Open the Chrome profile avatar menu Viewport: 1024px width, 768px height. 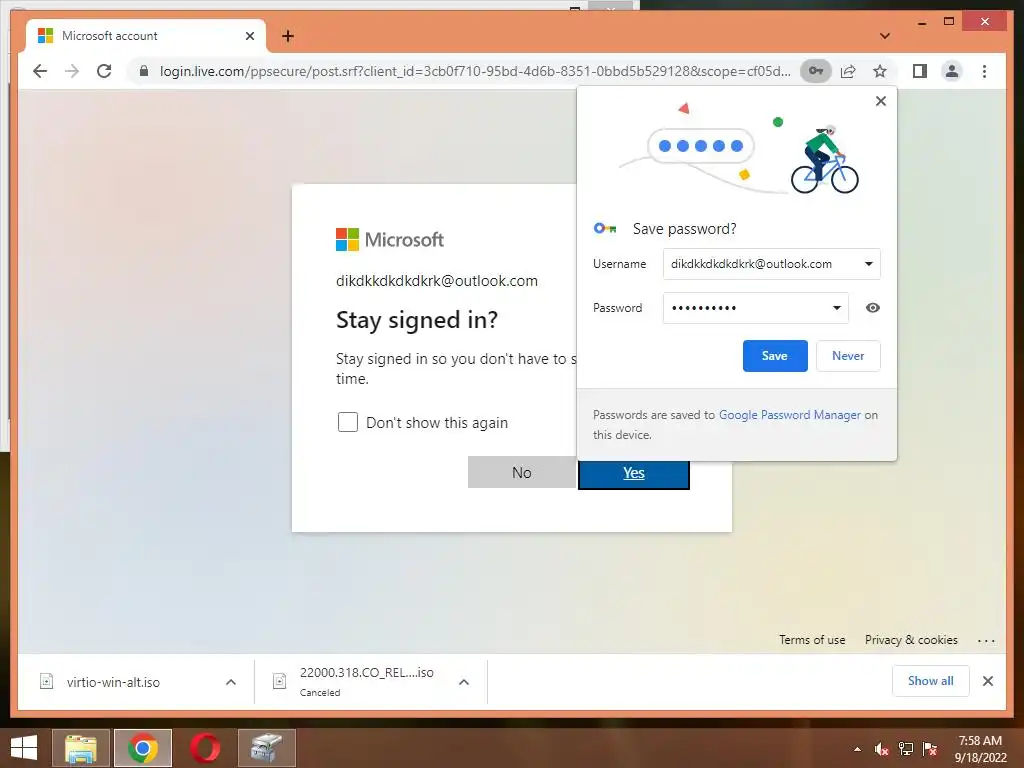[952, 71]
